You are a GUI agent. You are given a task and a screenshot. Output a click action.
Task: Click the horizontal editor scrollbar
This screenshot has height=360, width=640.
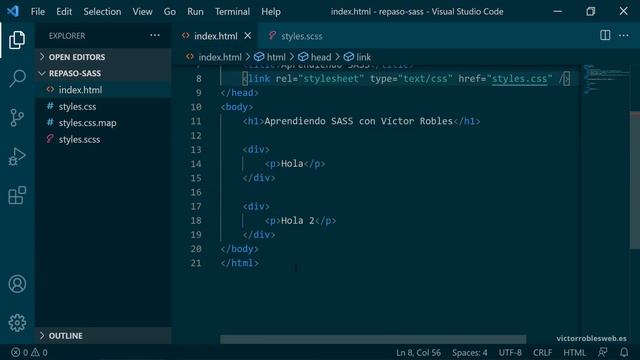click(x=373, y=339)
